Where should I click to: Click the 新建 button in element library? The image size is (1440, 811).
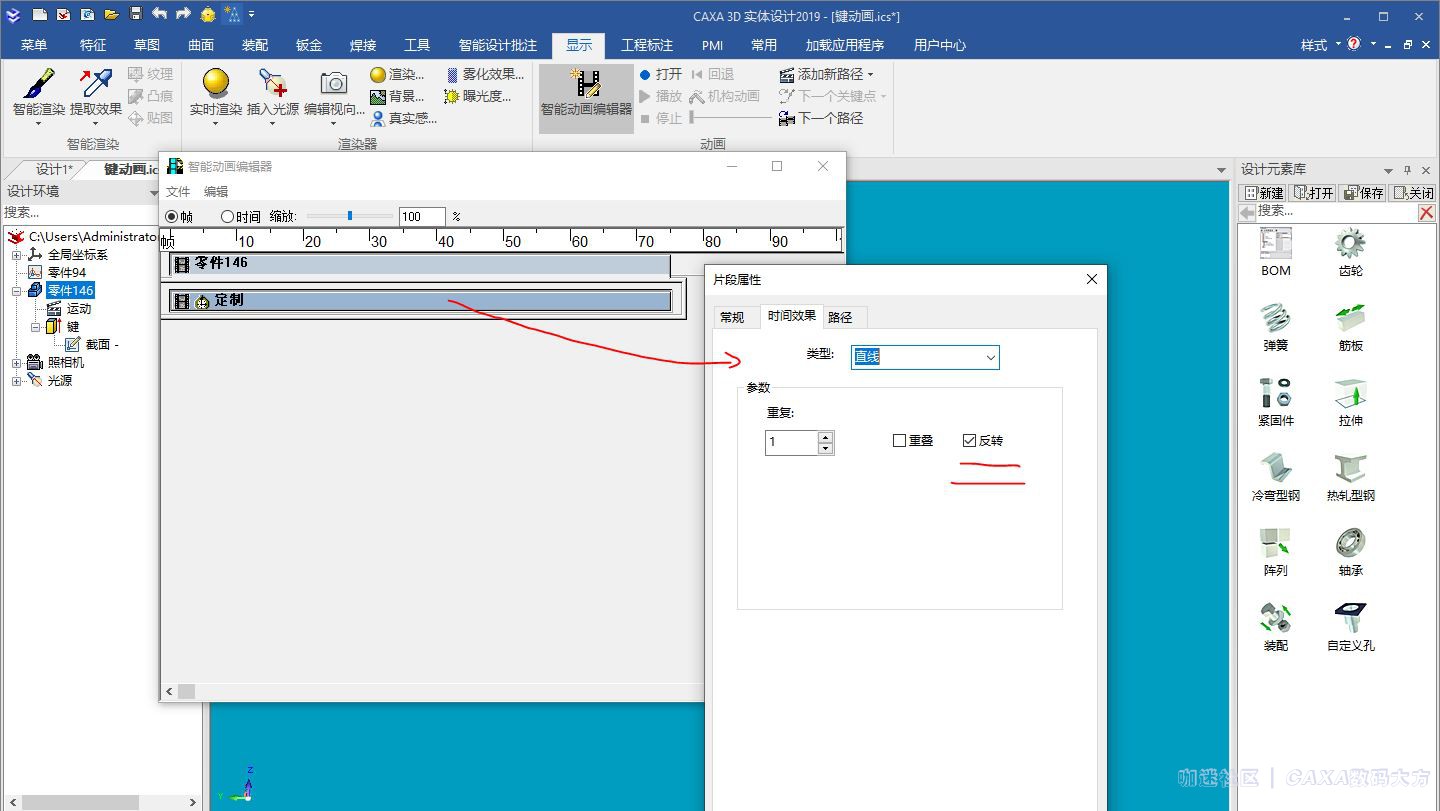coord(1263,192)
